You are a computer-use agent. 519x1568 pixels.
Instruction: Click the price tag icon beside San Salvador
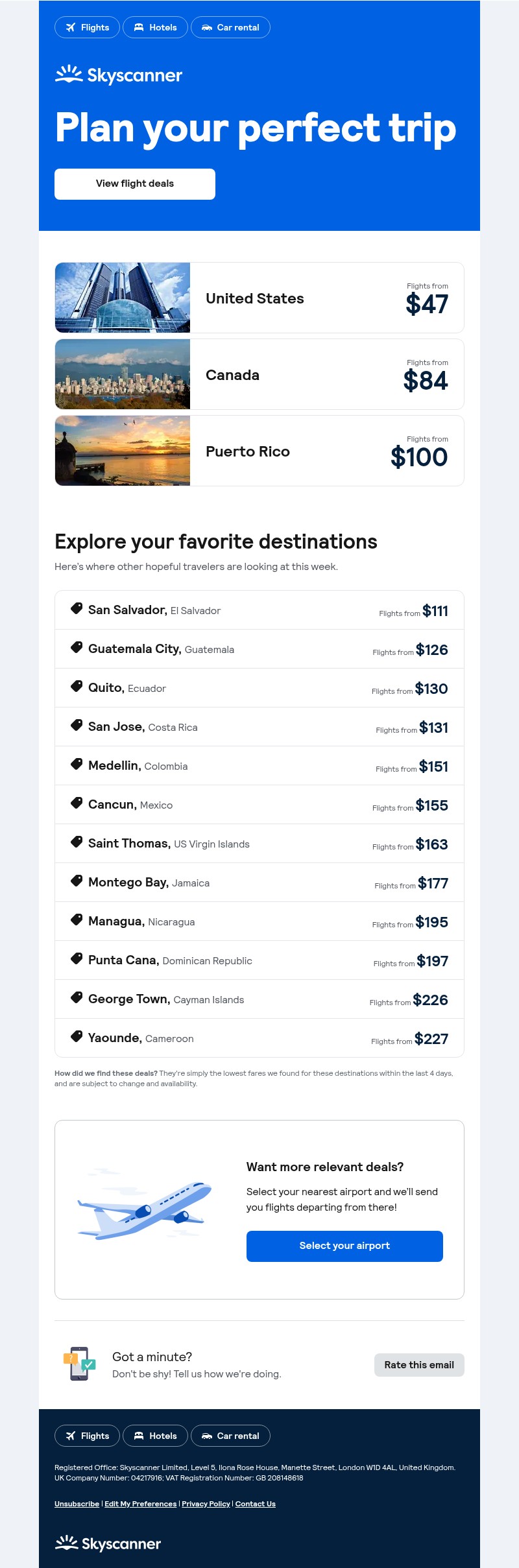point(77,608)
